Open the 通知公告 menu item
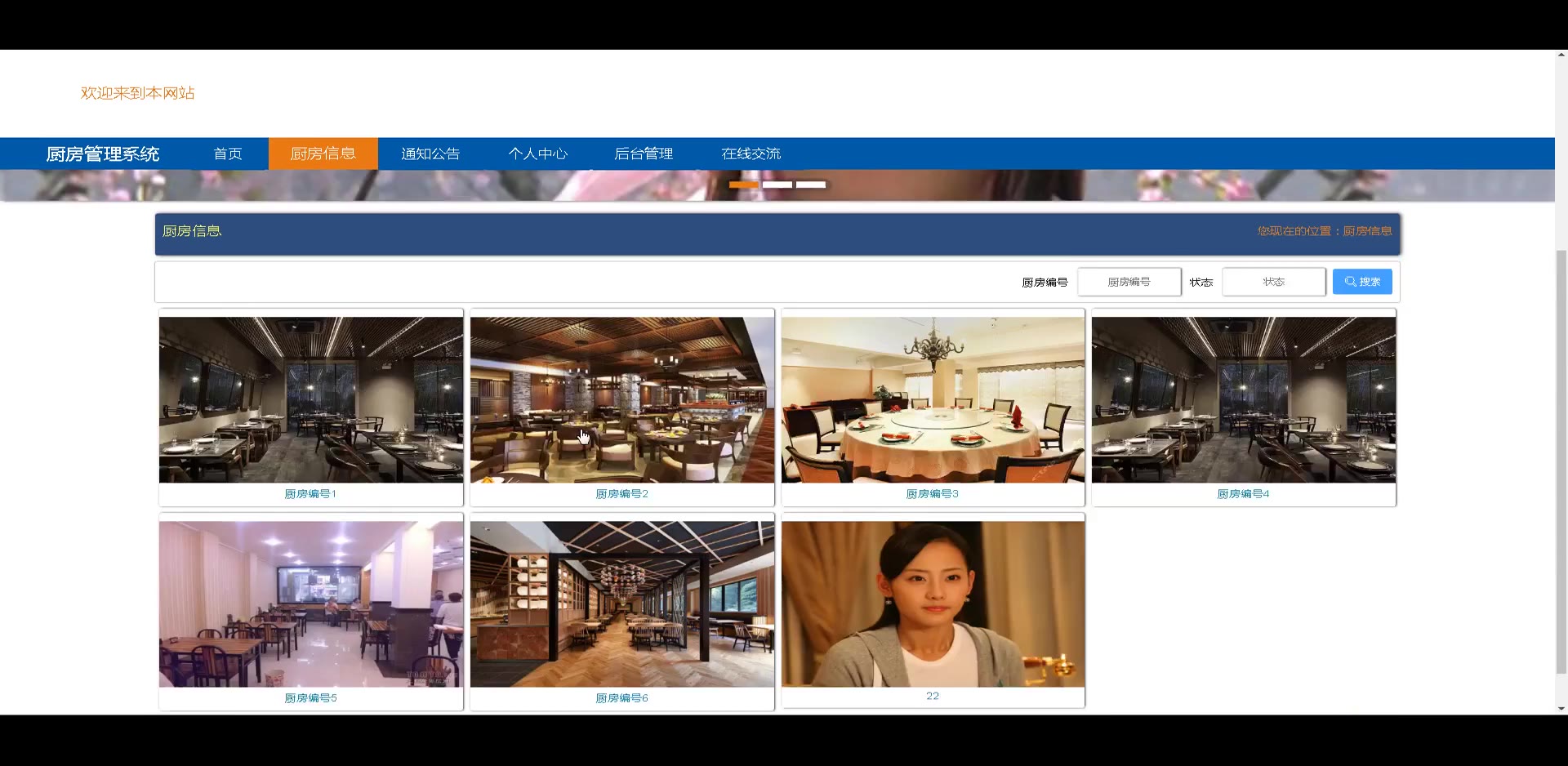This screenshot has width=1568, height=766. (x=430, y=154)
